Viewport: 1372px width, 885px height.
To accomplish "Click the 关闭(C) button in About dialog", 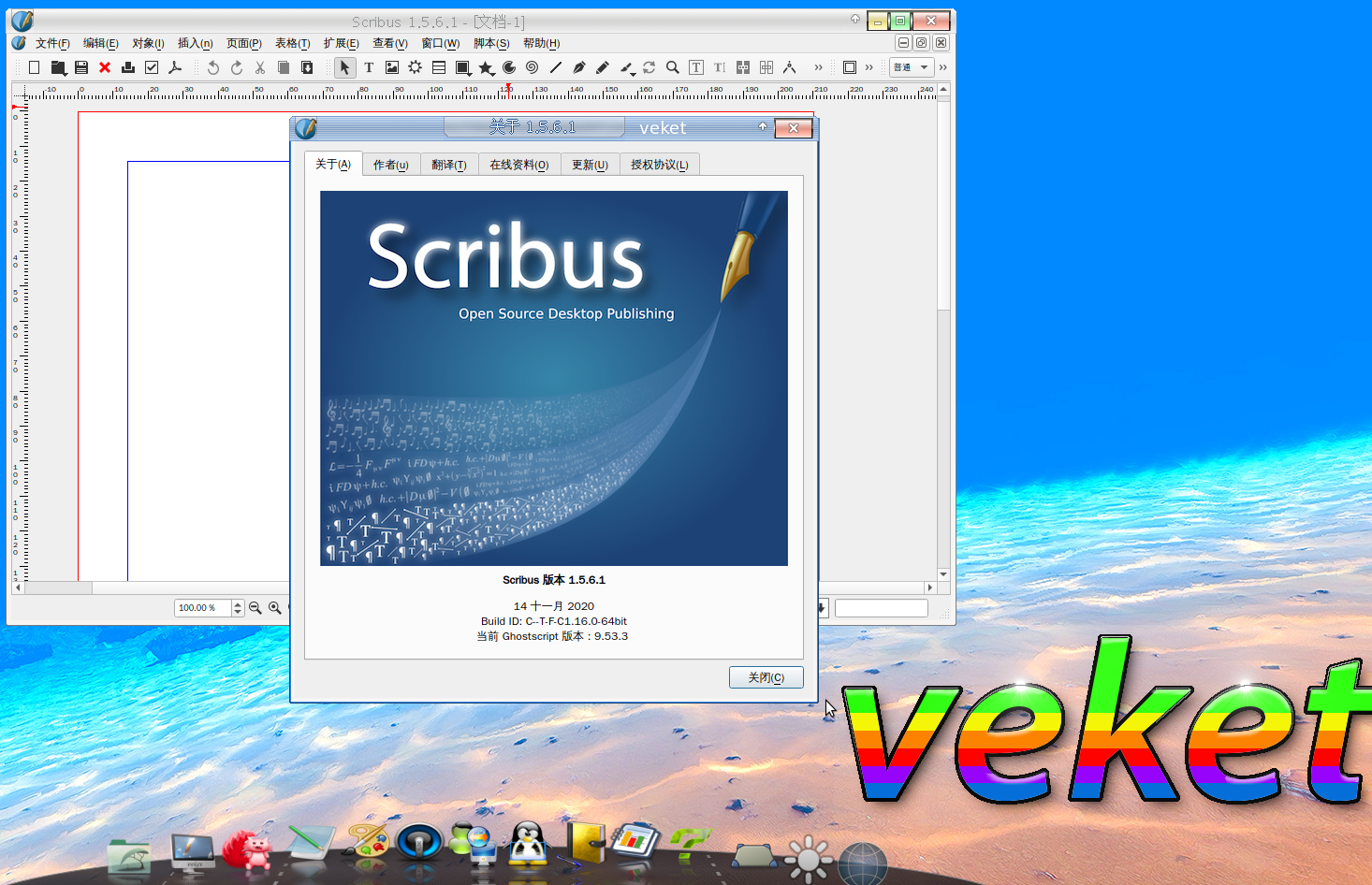I will [766, 677].
